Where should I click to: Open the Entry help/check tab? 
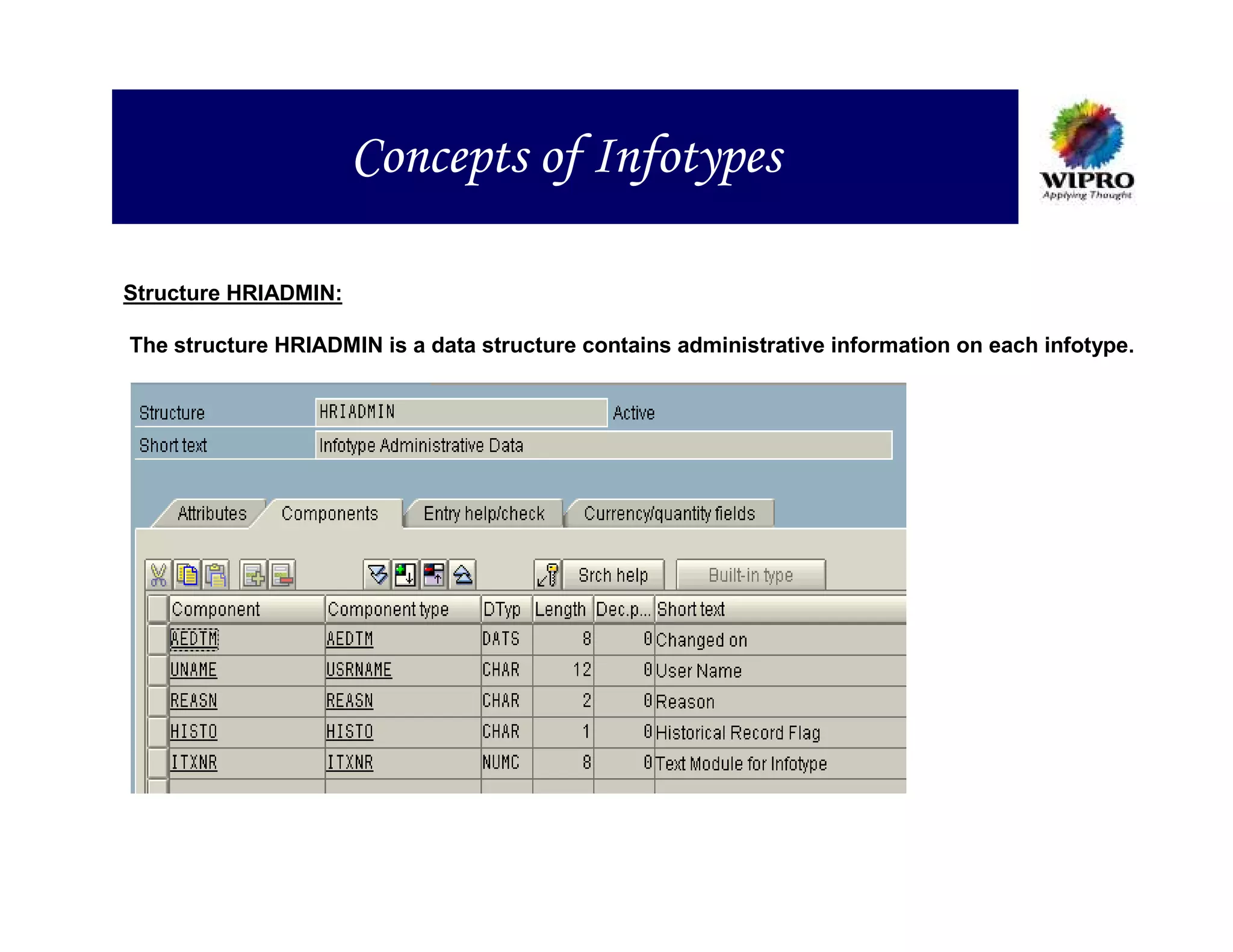tap(483, 513)
